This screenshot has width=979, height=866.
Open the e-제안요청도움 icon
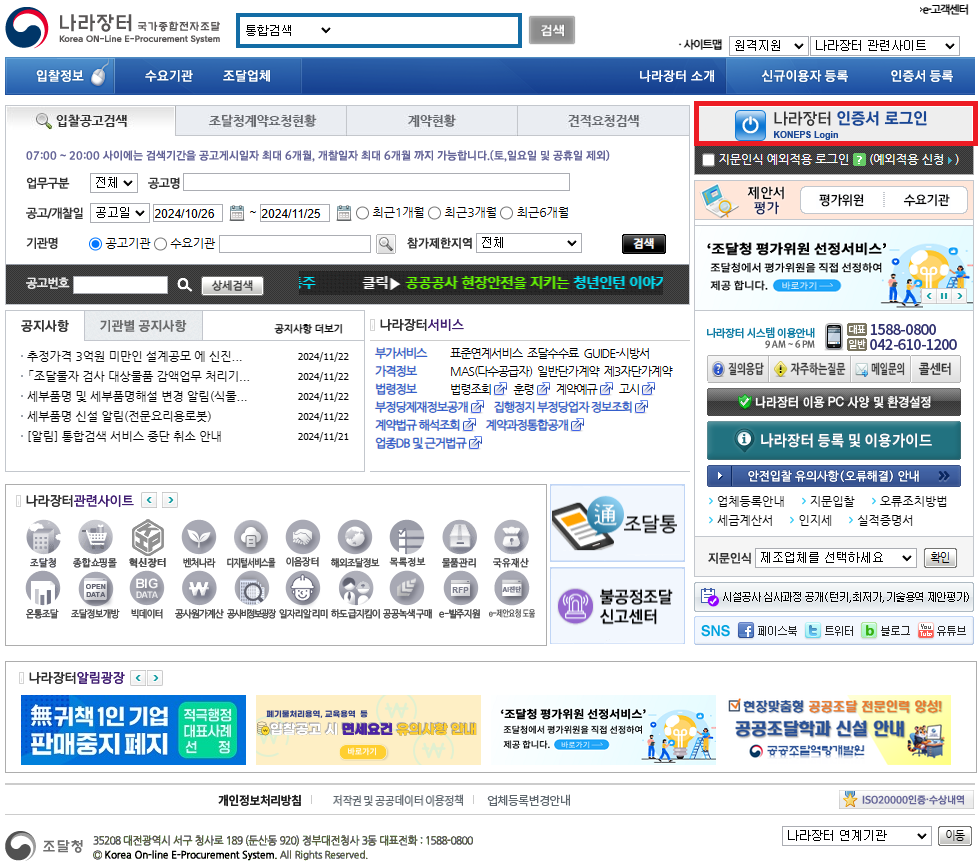511,589
